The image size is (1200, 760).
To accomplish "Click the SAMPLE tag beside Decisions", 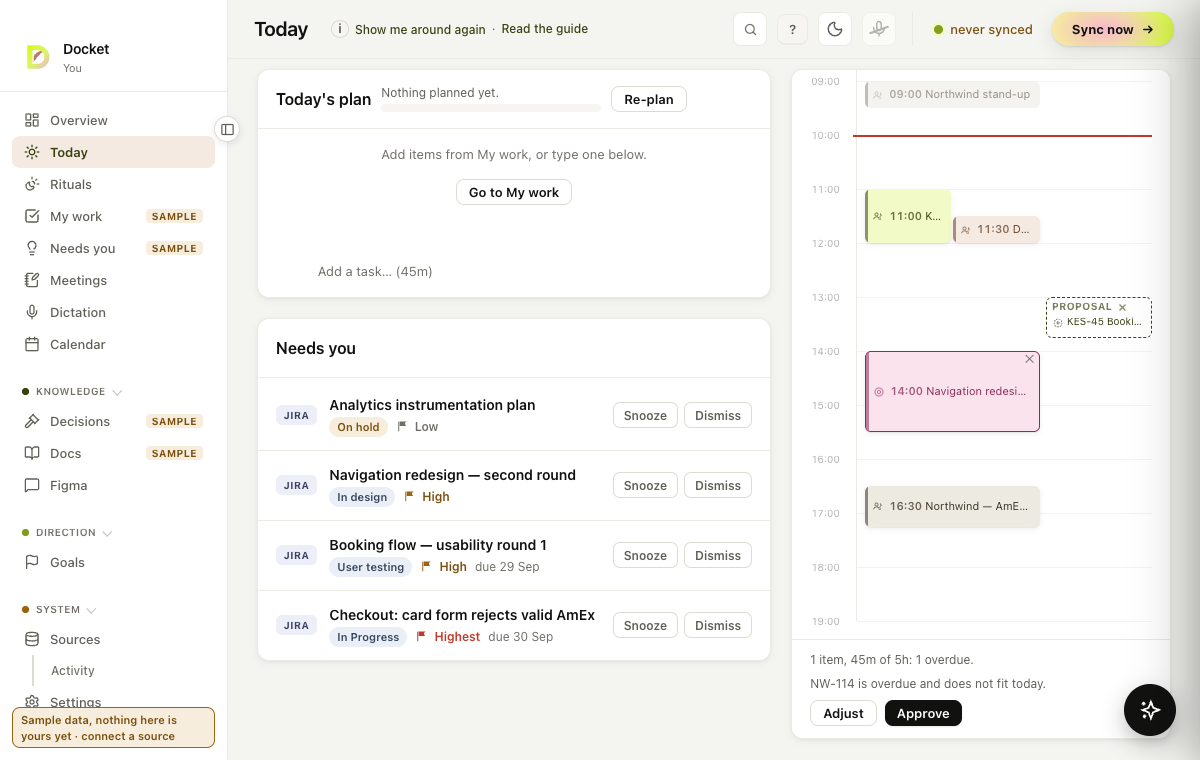I will (x=174, y=421).
